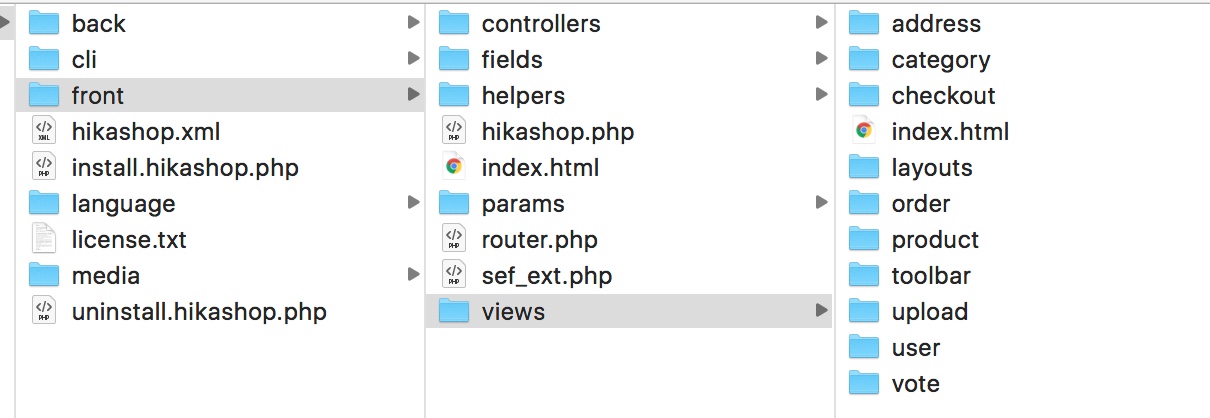Screen dimensions: 1210x418
Task: Click the hikashop.php file icon
Action: pyautogui.click(x=454, y=132)
